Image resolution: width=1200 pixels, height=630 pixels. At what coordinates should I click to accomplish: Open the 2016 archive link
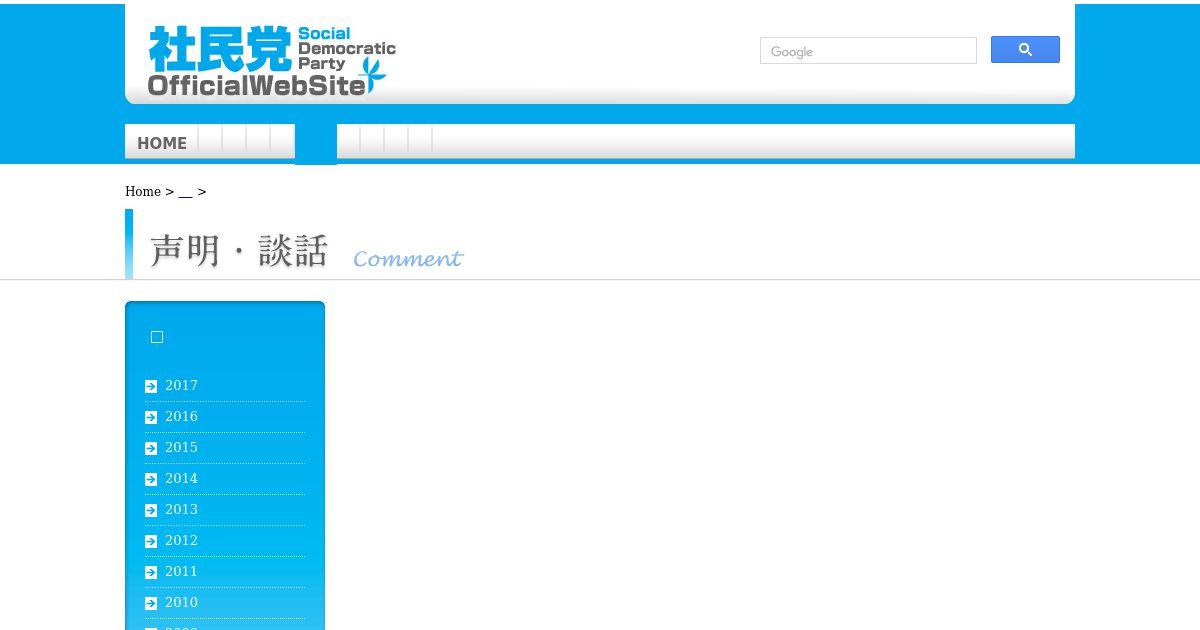pyautogui.click(x=181, y=416)
